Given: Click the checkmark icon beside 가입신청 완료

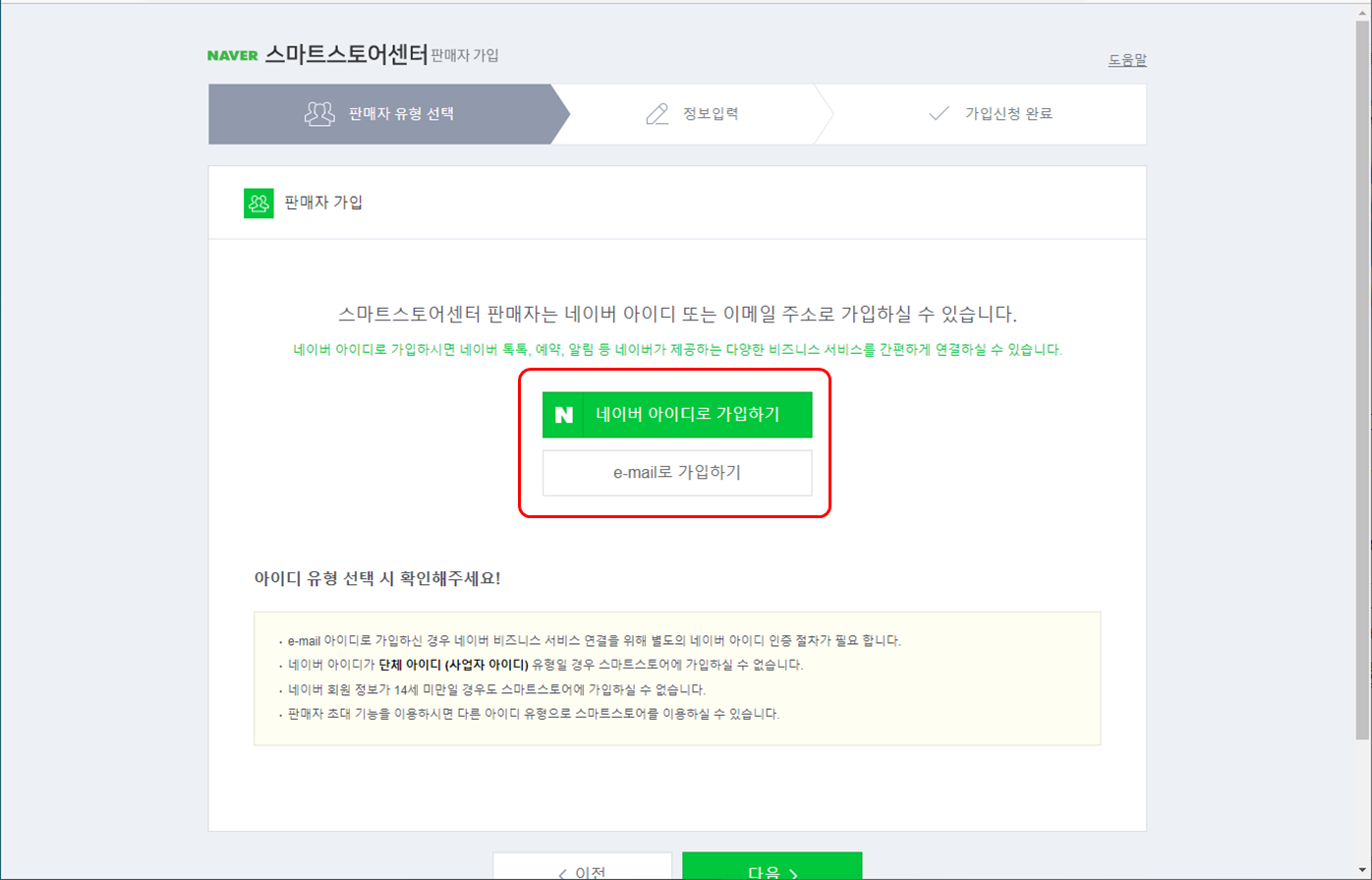Looking at the screenshot, I should point(938,114).
